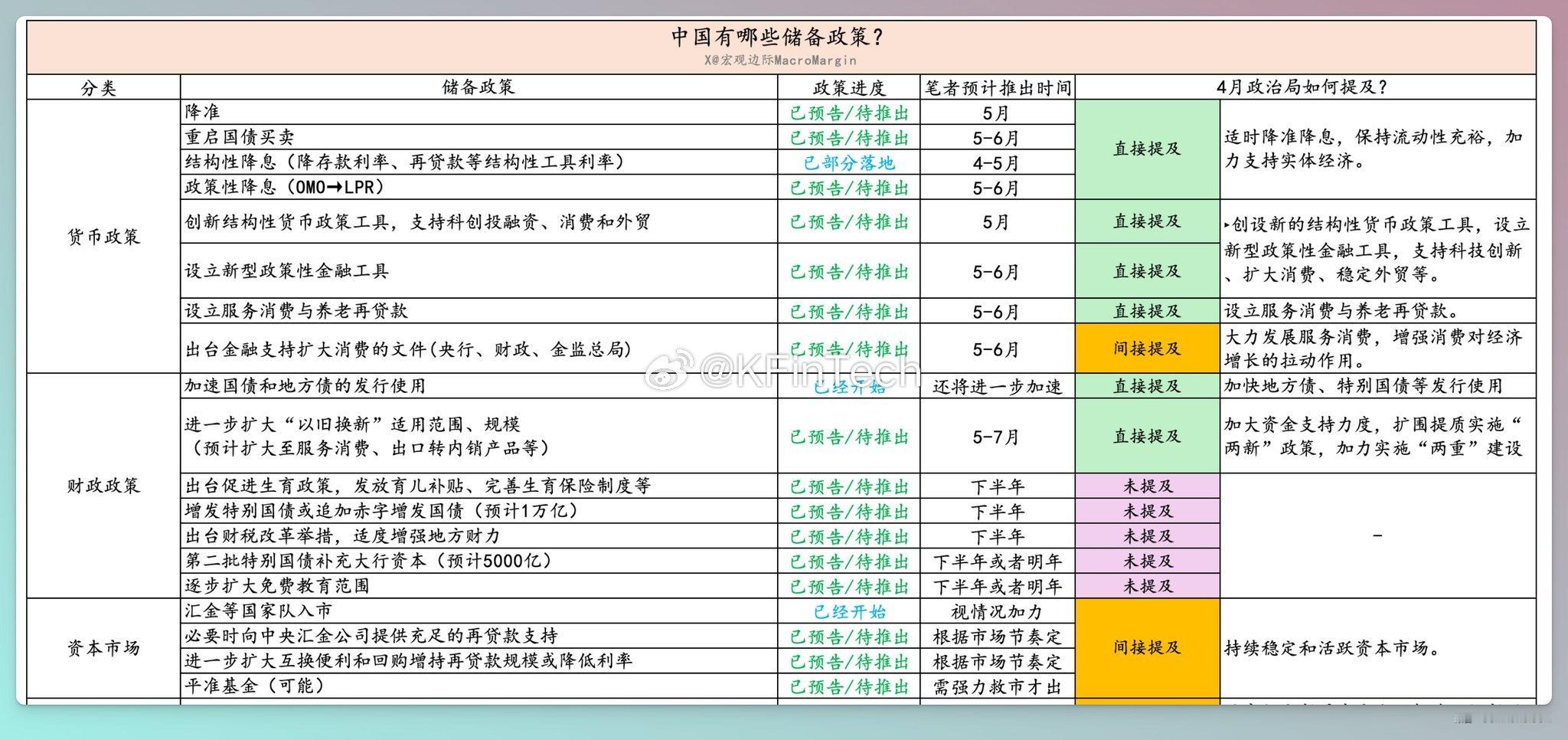The height and width of the screenshot is (740, 1568).
Task: Select the "5-7月" timing cell
Action: coord(997,437)
